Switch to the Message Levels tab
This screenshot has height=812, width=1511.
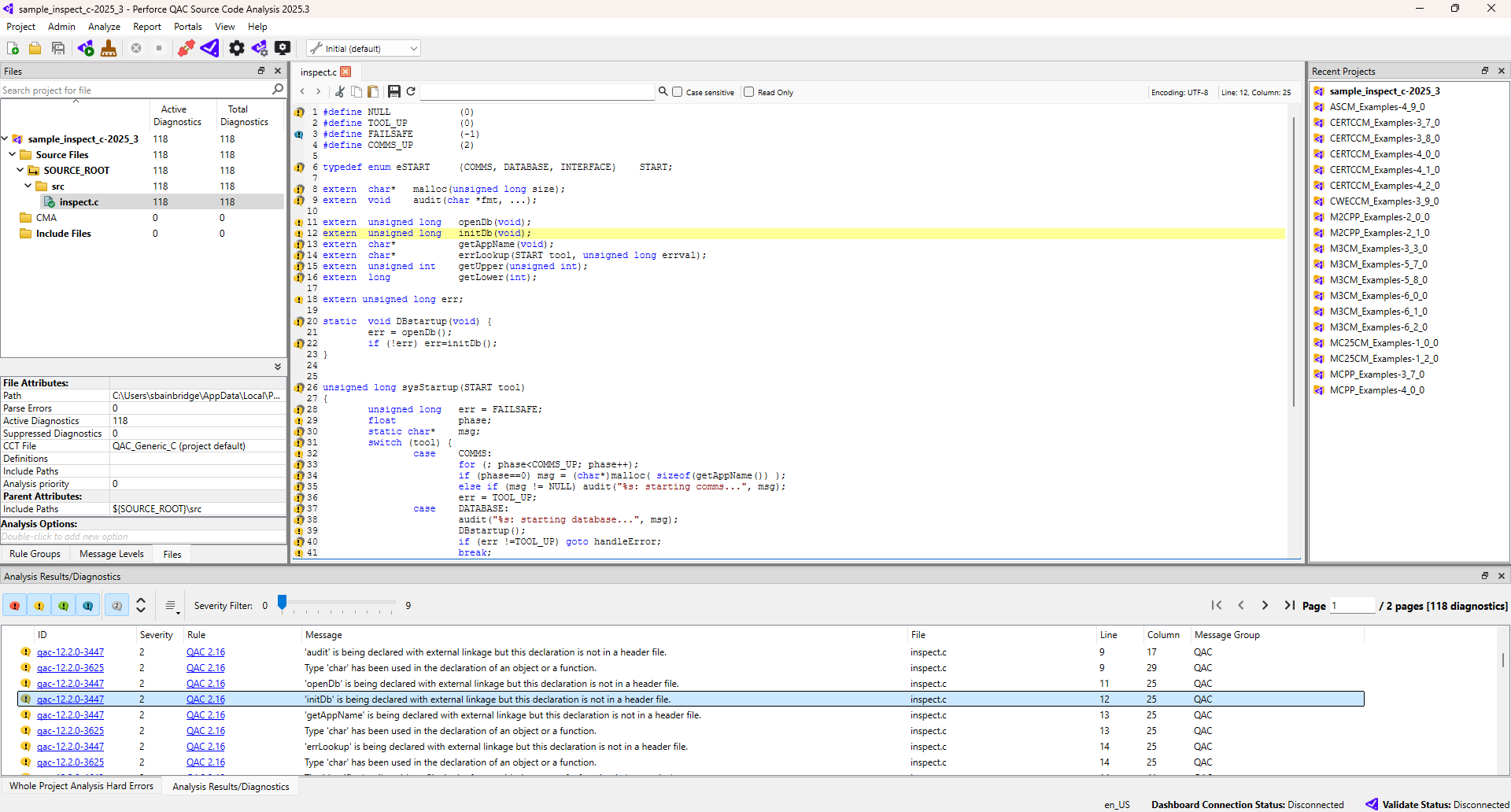point(112,554)
